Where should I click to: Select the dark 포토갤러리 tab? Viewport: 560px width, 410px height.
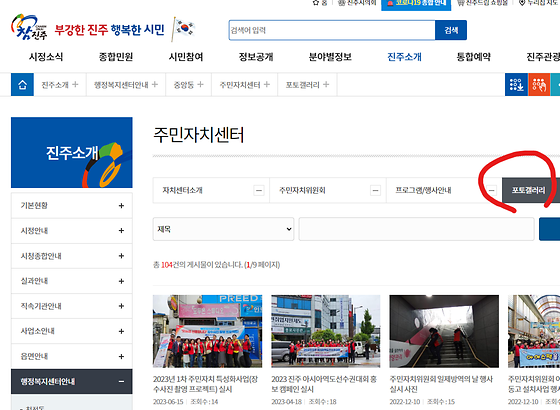pos(531,190)
